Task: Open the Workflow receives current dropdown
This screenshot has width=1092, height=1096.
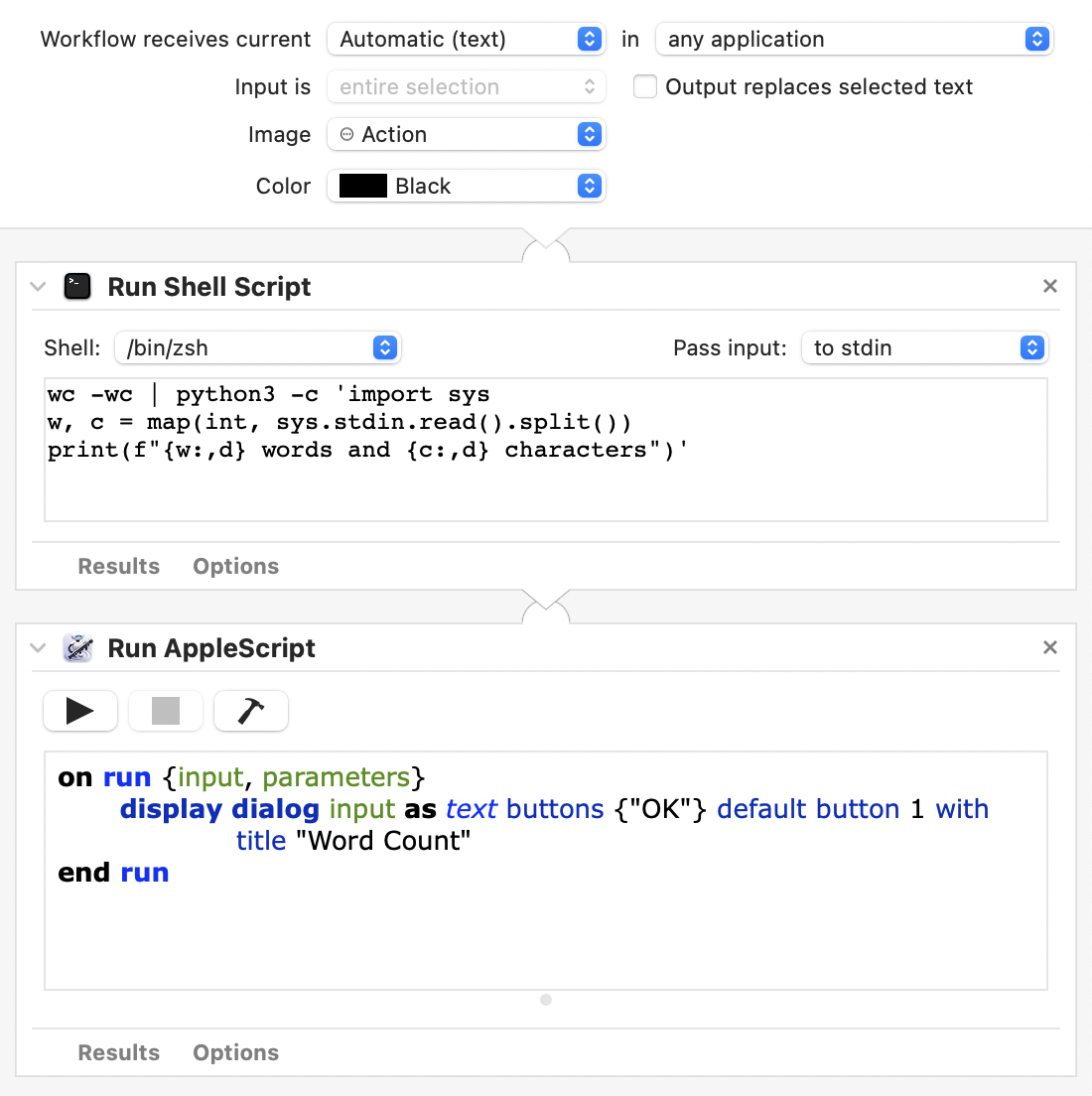Action: pyautogui.click(x=467, y=39)
